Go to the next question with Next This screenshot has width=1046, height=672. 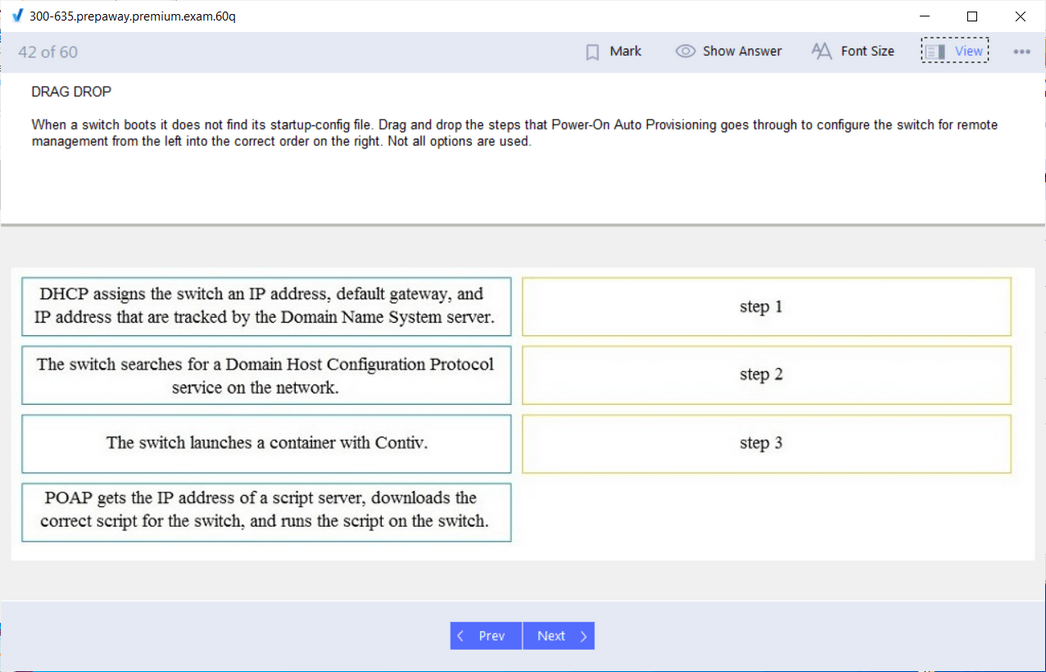(x=559, y=636)
